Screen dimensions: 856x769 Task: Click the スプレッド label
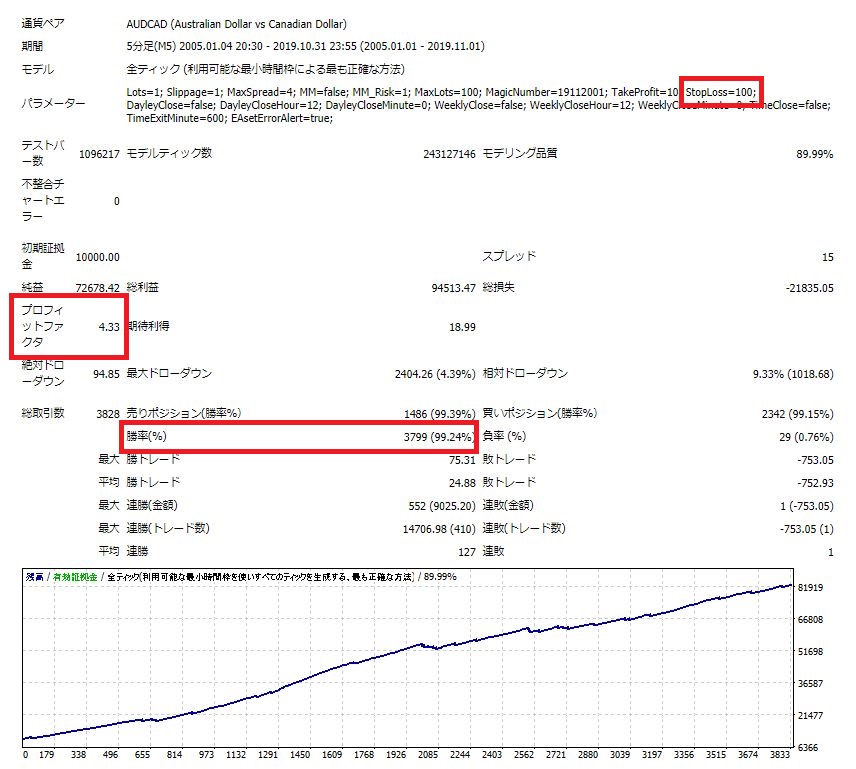[x=509, y=256]
